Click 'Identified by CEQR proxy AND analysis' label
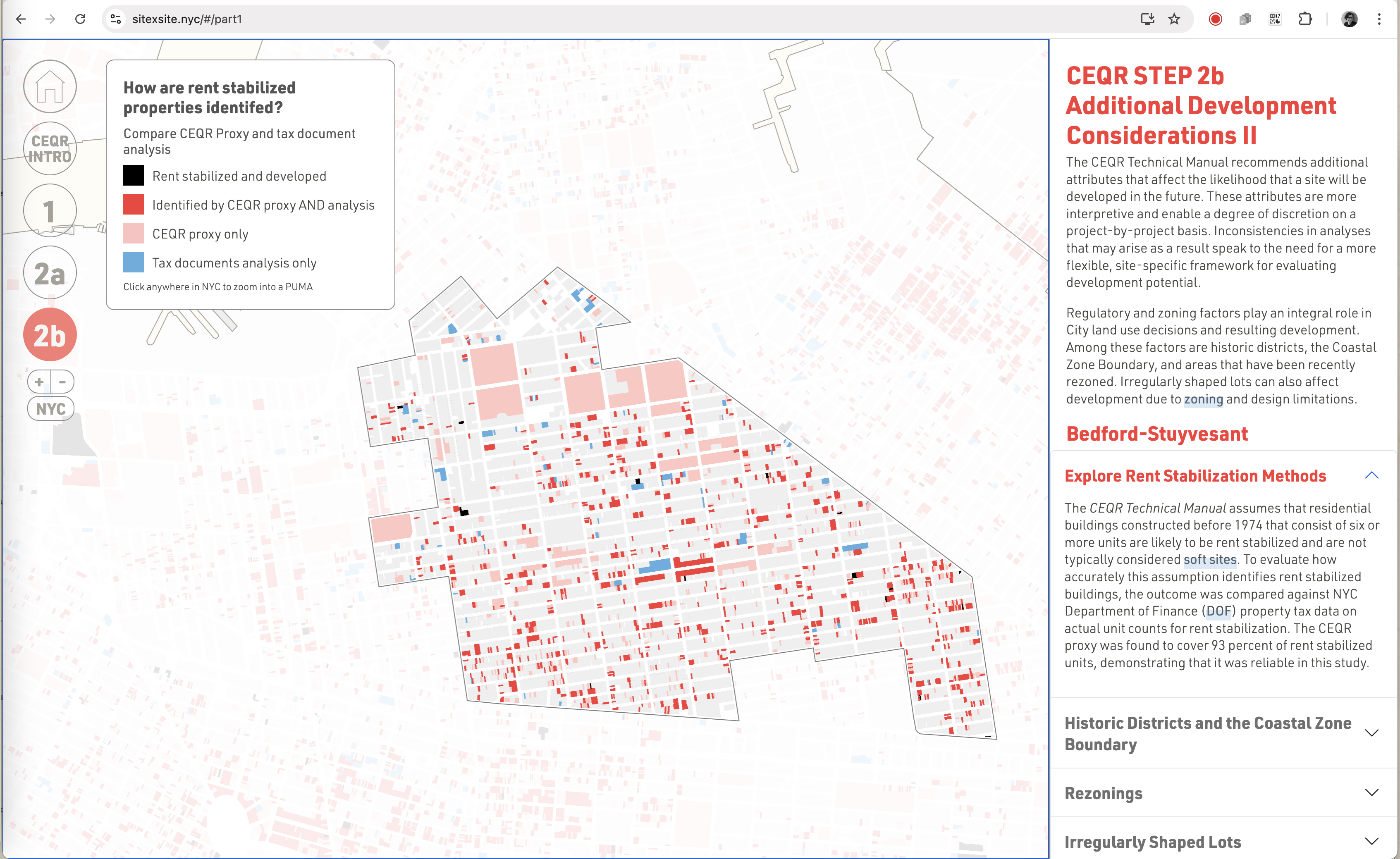The image size is (1400, 859). click(x=263, y=205)
